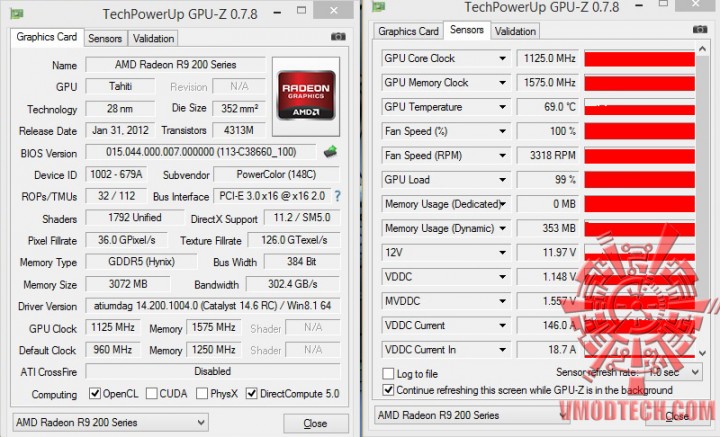Open the Fan Speed (%) sensor dropdown
The width and height of the screenshot is (720, 437).
point(502,131)
